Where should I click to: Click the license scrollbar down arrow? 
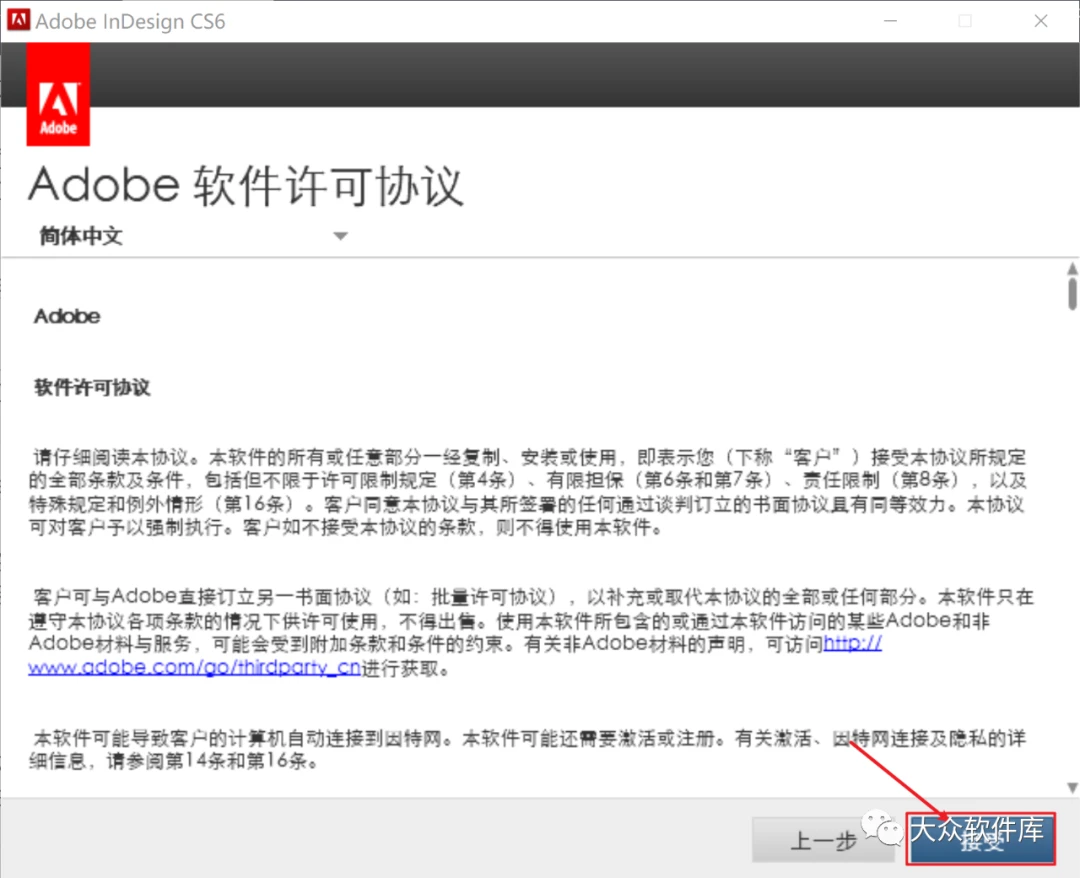pyautogui.click(x=1072, y=787)
